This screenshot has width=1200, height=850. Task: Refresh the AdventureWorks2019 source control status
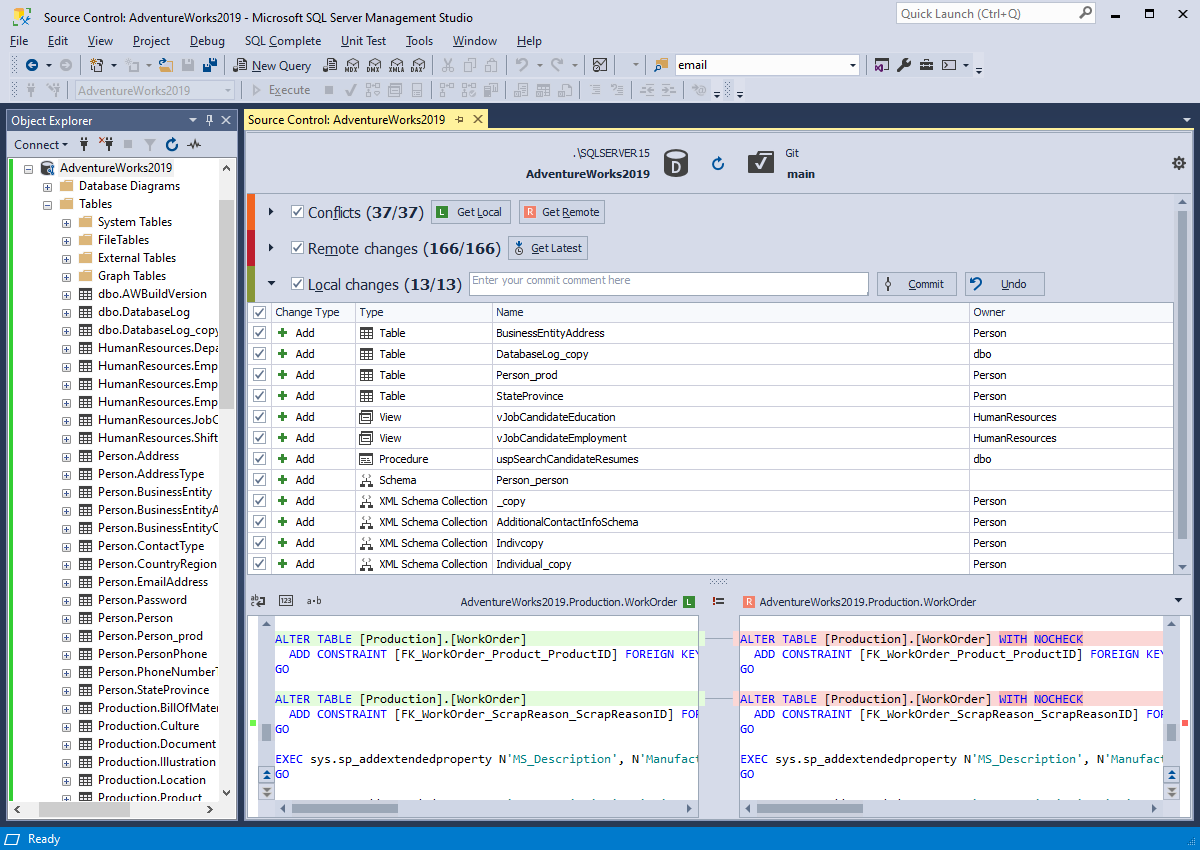click(718, 163)
